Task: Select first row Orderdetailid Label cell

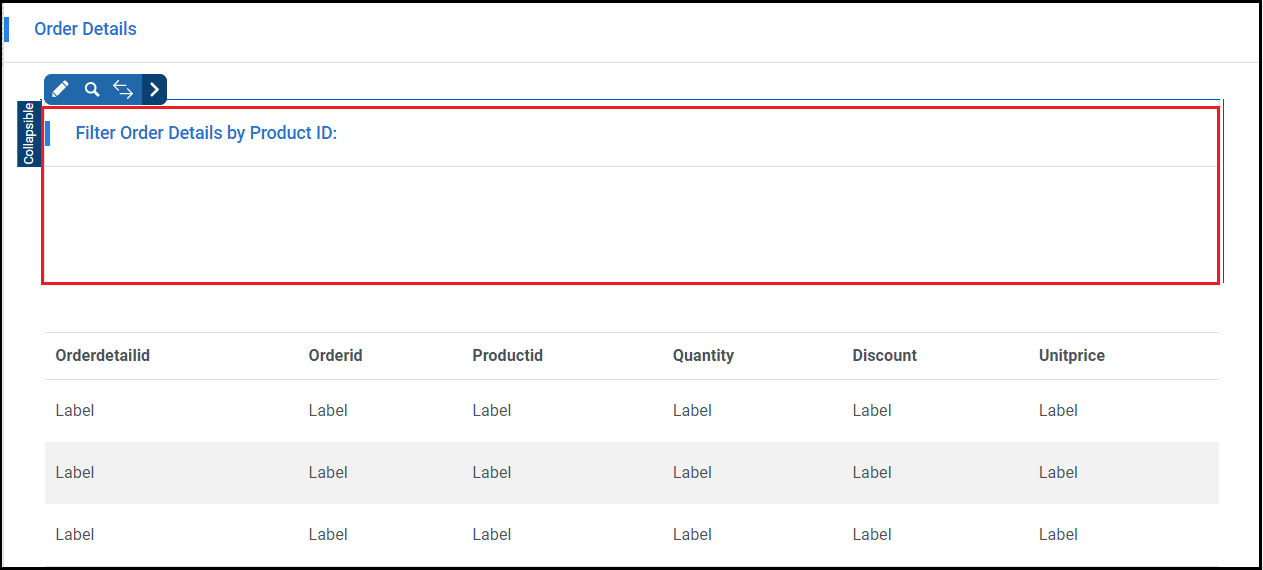Action: (75, 410)
